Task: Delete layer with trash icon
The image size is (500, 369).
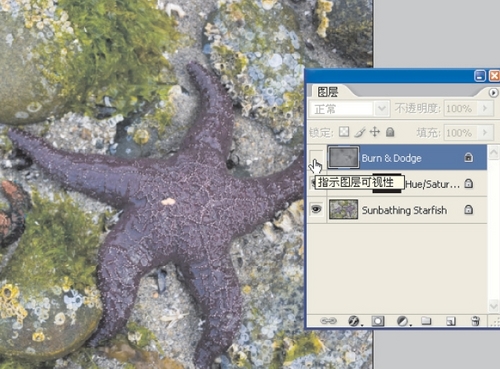Action: [475, 321]
